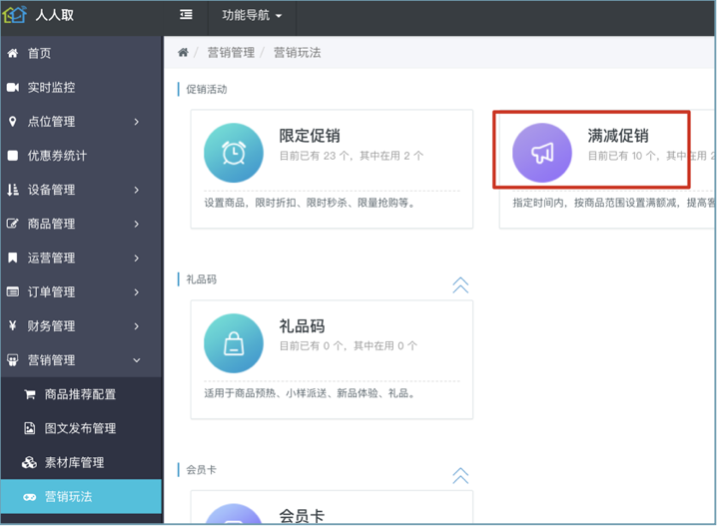This screenshot has height=530, width=722.
Task: Click the icon beside 营销管理
Action: pyautogui.click(x=13, y=360)
